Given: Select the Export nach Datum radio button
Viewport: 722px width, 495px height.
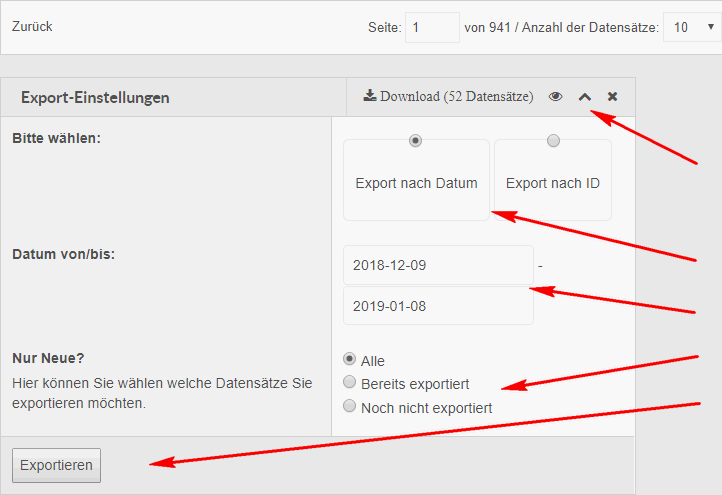Looking at the screenshot, I should 416,141.
